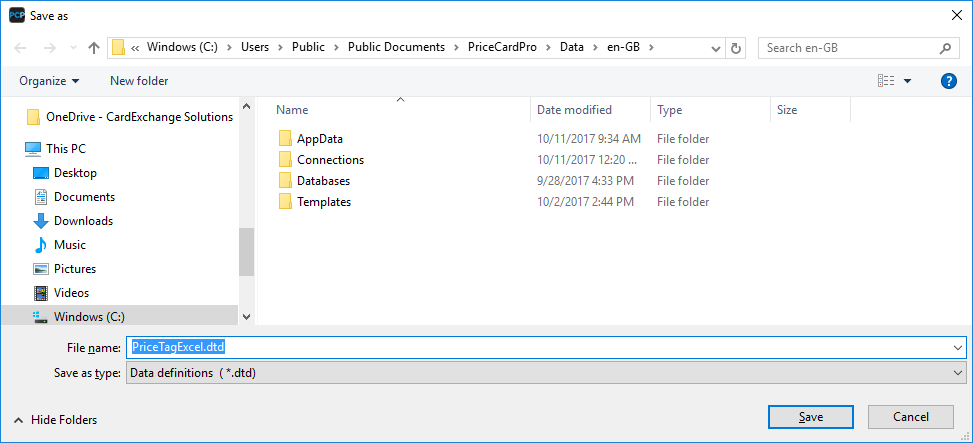The image size is (973, 443).
Task: Click the Refresh icon in address bar
Action: (736, 48)
